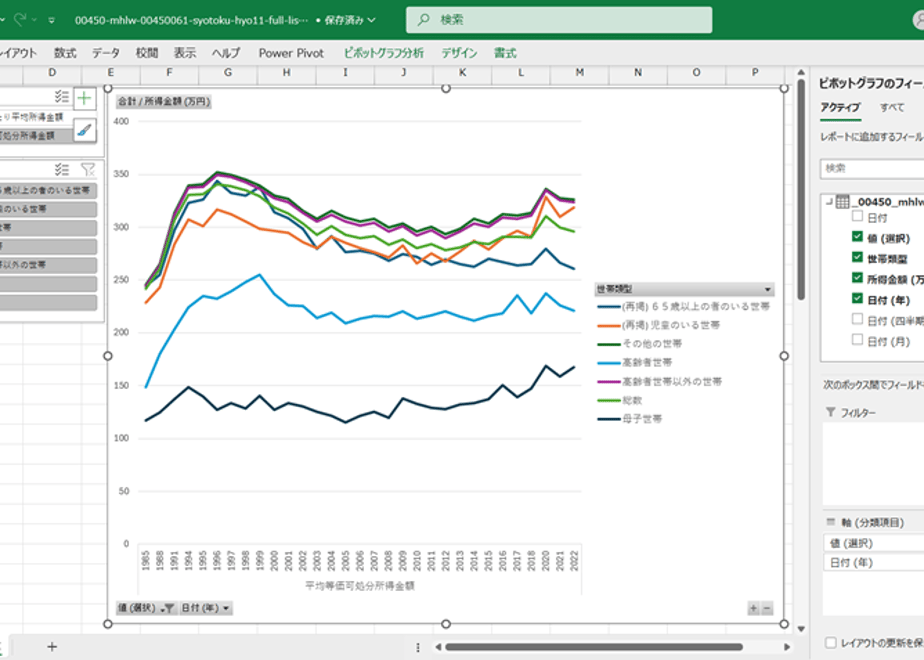
Task: Click the vertical scrollbar up arrow
Action: (x=801, y=72)
